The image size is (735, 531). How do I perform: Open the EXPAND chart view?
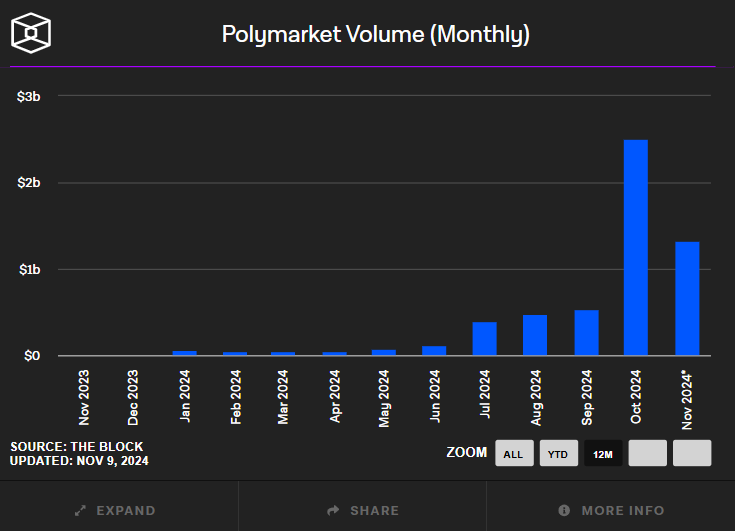coord(125,511)
